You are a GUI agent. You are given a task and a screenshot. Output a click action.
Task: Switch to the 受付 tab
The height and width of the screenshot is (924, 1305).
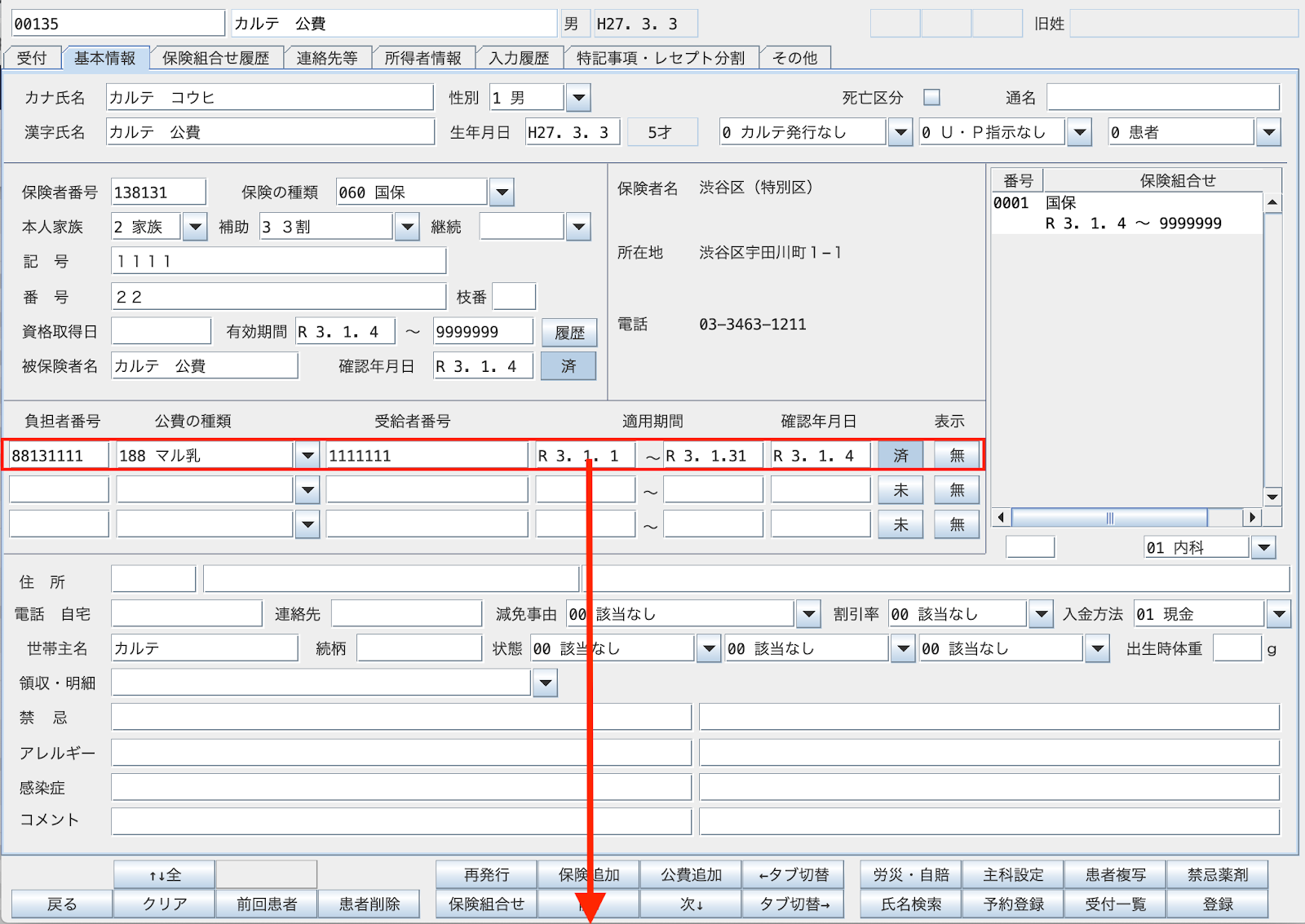pos(32,57)
